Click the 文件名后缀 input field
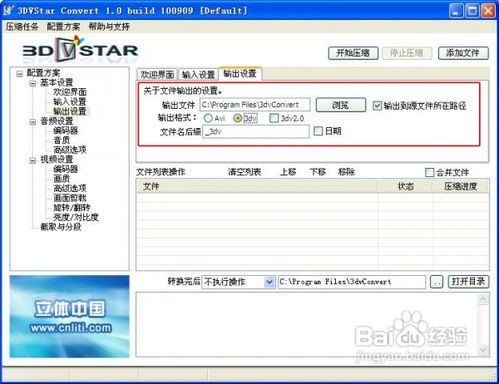This screenshot has height=384, width=499. (256, 132)
